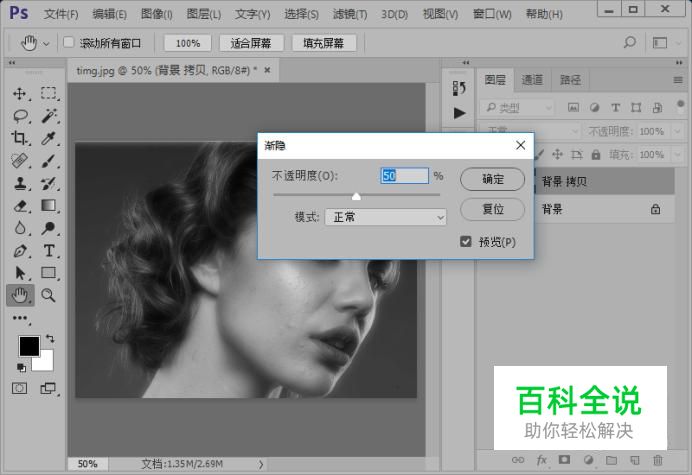Open the layer filter type dropdown

[517, 107]
